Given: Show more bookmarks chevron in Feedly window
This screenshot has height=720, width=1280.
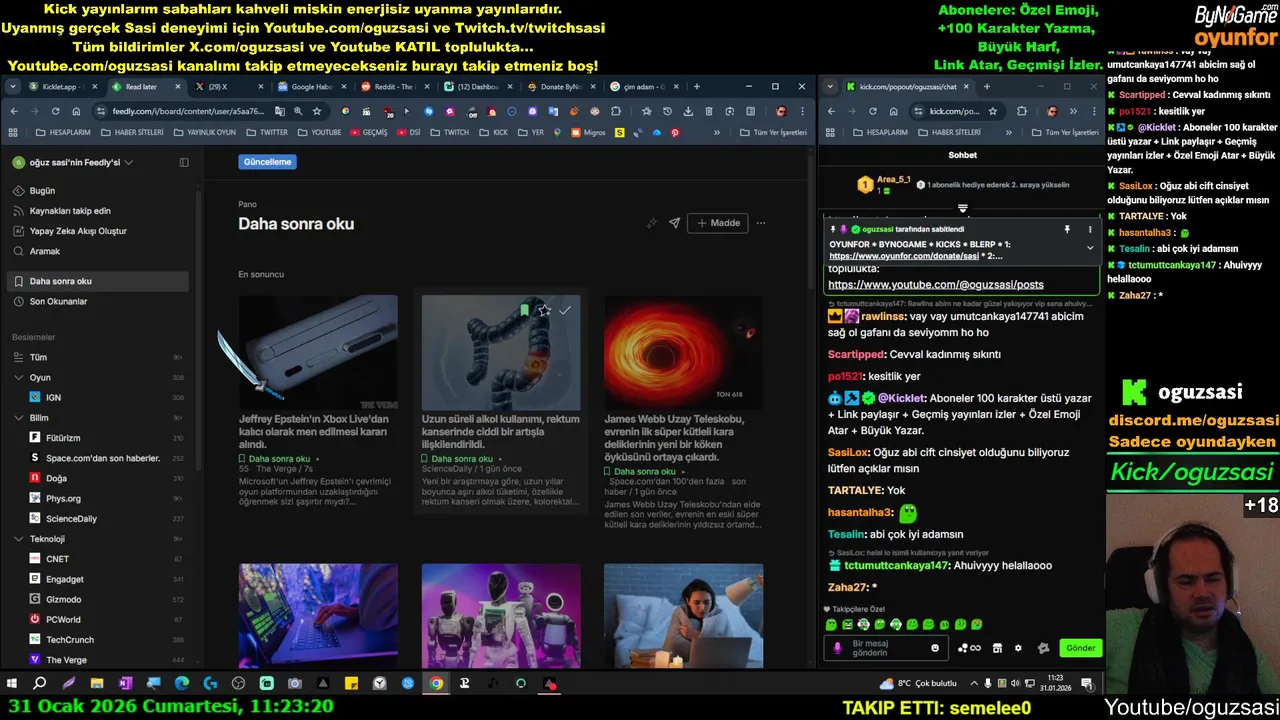Looking at the screenshot, I should tap(716, 132).
